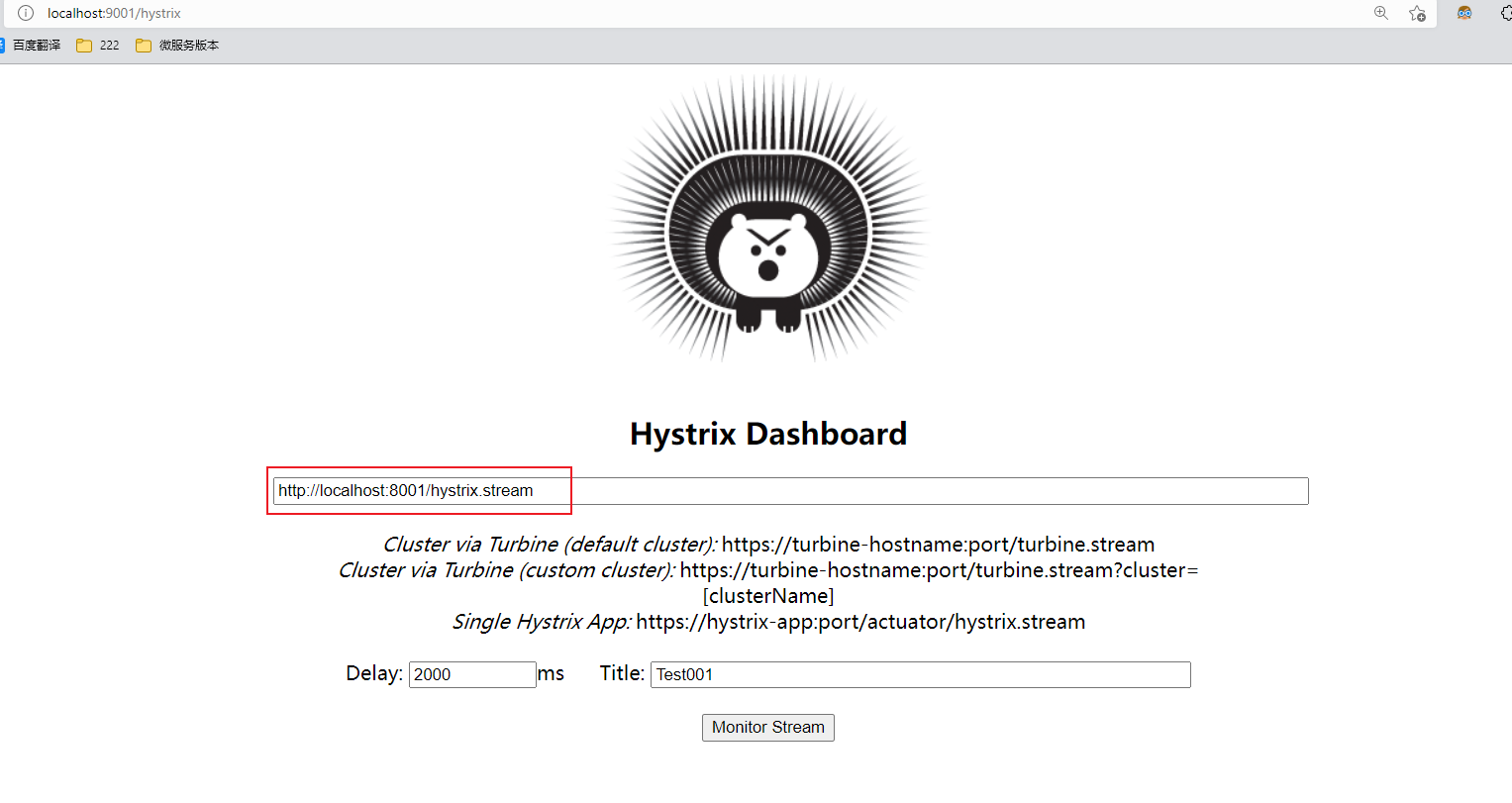
Task: Focus the stream URL input field
Action: pyautogui.click(x=791, y=491)
